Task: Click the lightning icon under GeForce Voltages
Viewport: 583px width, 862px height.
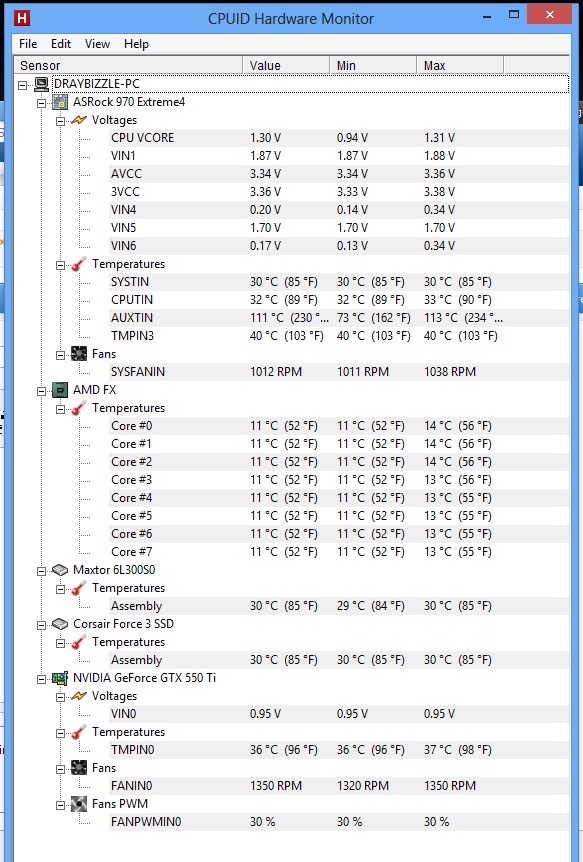Action: click(x=79, y=696)
